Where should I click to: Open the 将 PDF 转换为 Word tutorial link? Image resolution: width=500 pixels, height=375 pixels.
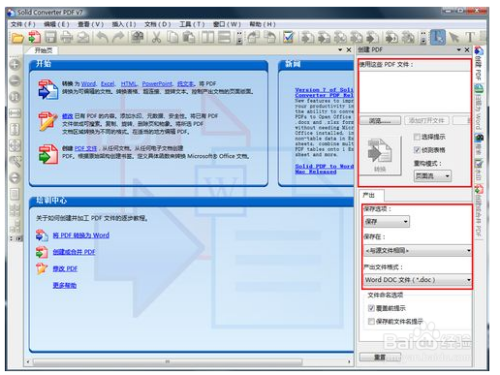pyautogui.click(x=81, y=235)
